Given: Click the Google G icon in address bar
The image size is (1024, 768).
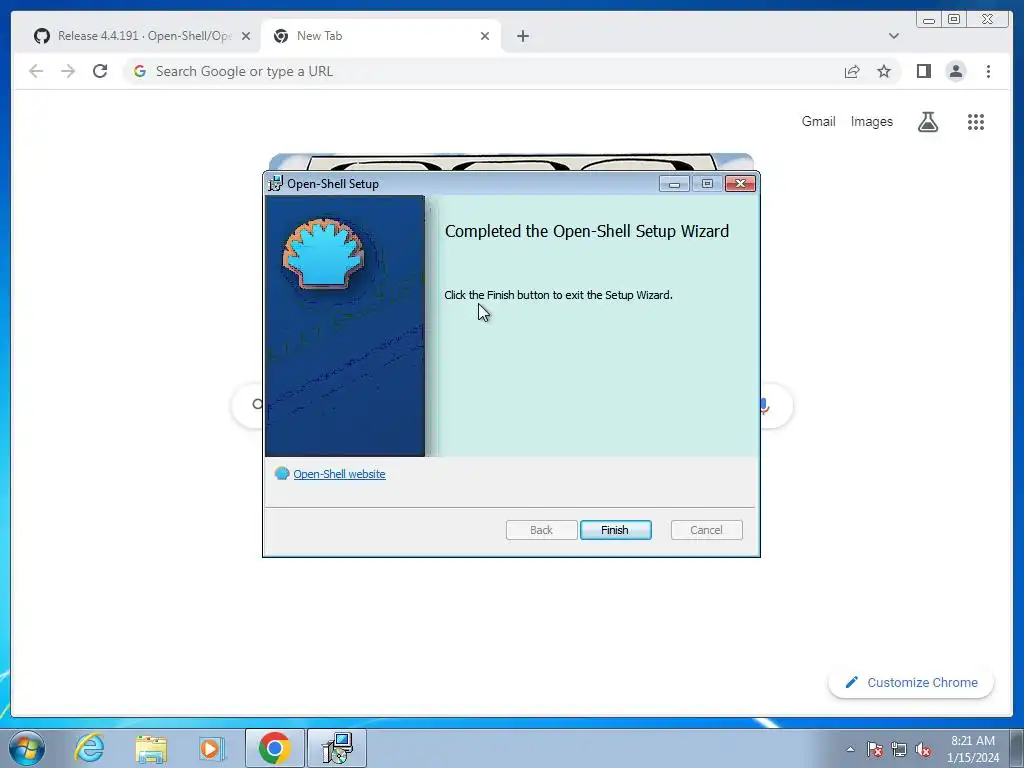Looking at the screenshot, I should pos(140,71).
